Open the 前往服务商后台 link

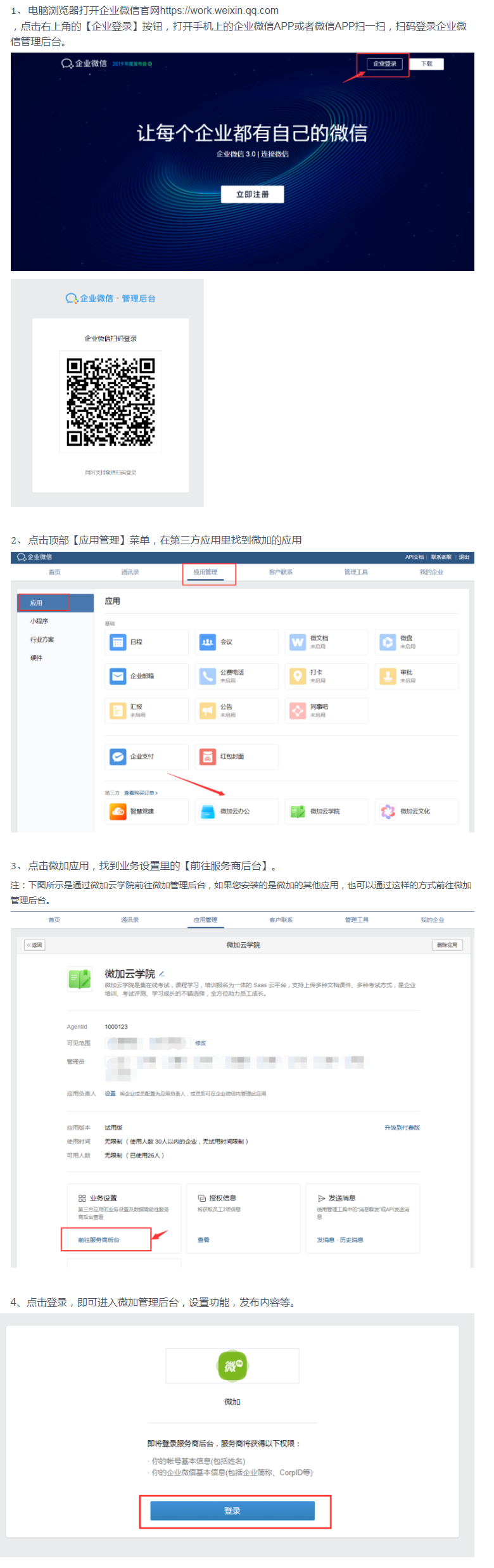[99, 1240]
